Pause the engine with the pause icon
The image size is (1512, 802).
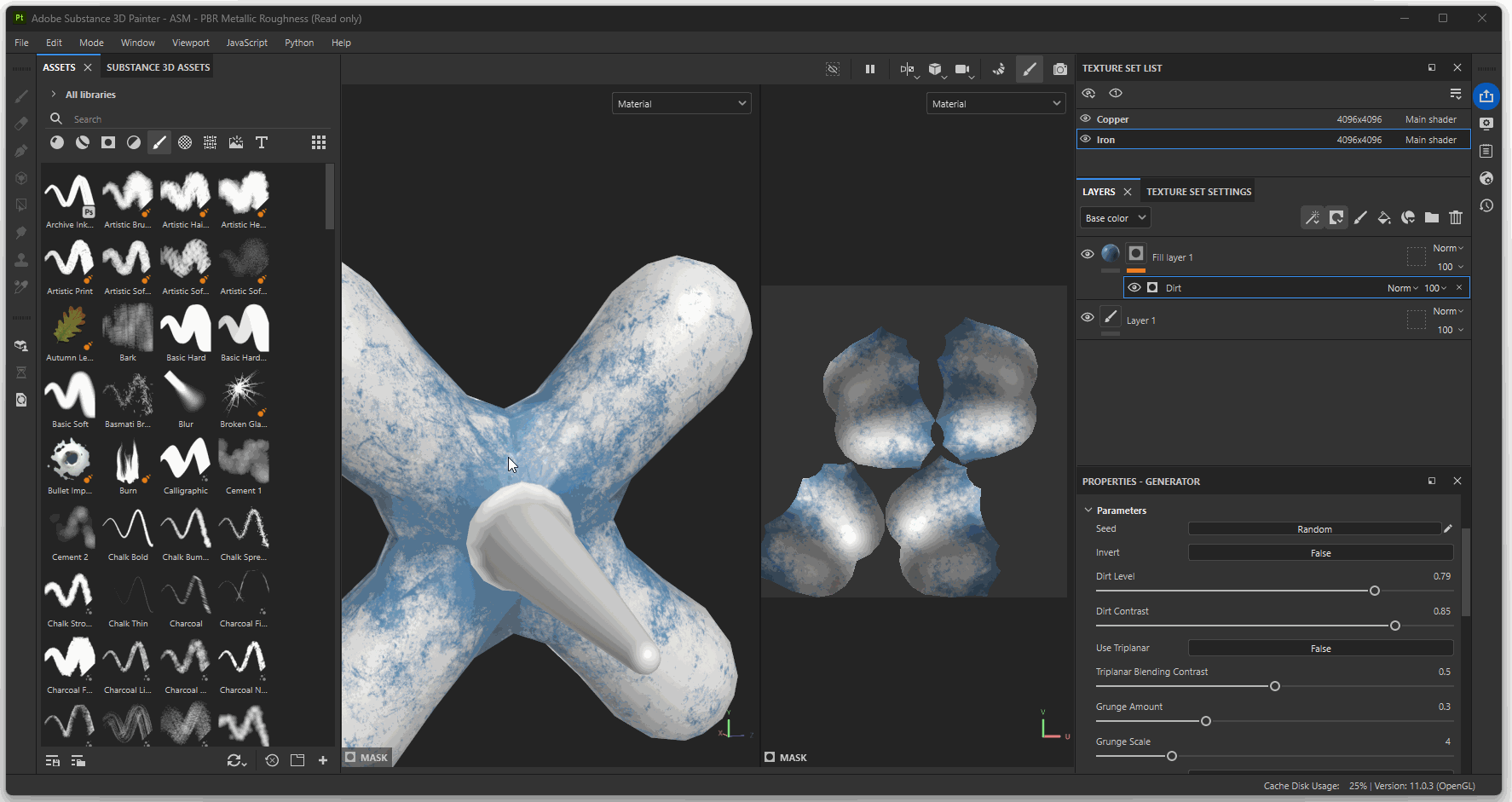pos(870,69)
